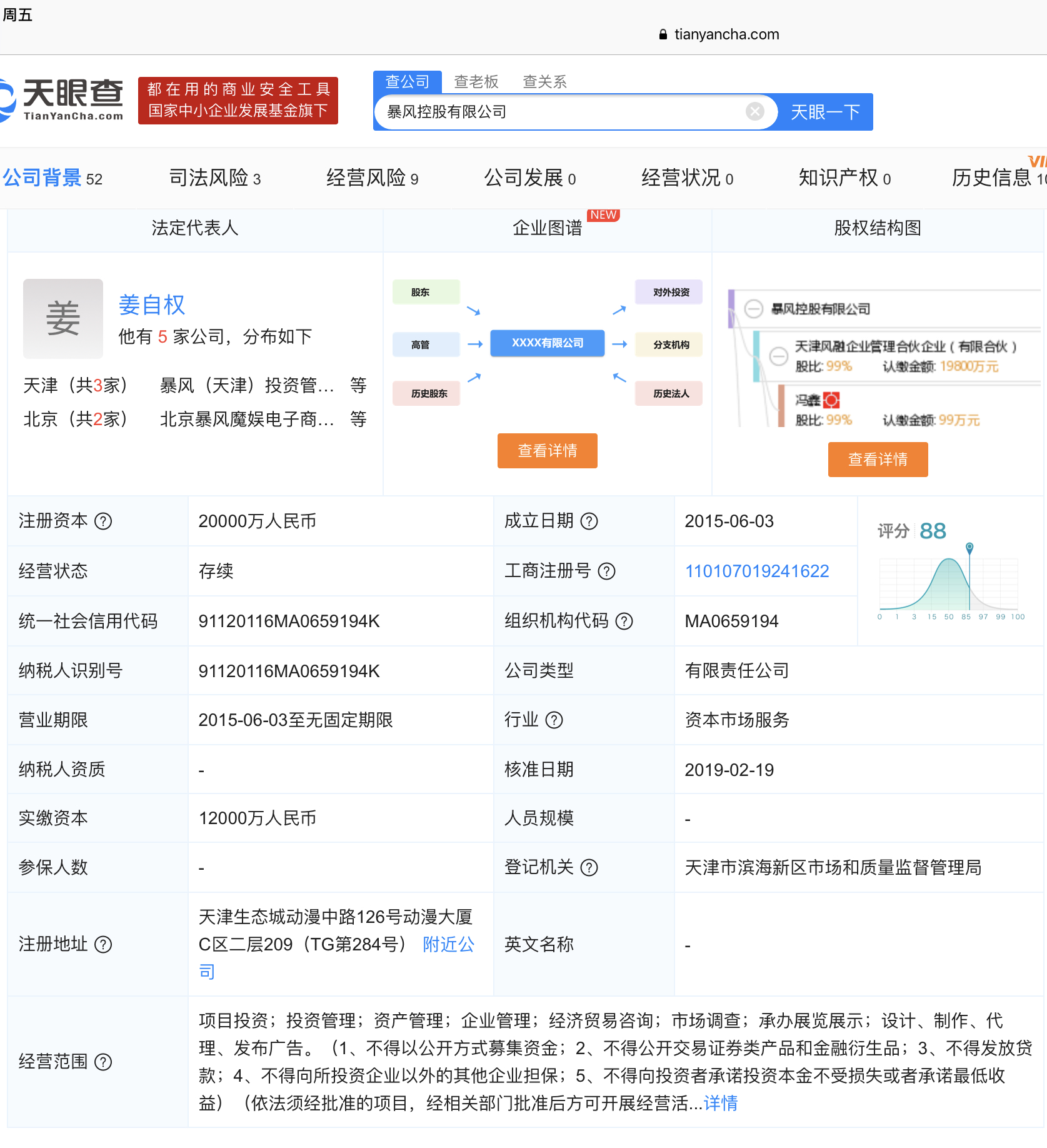The width and height of the screenshot is (1047, 1148).
Task: Collapse the 暴风控股有限公司 equity tree node
Action: click(754, 309)
